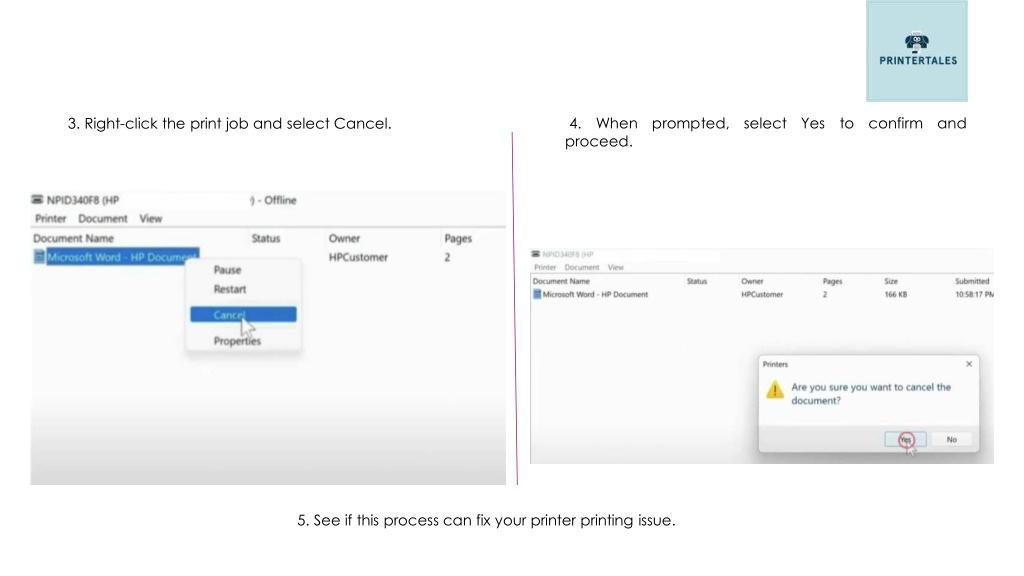Click the printer icon beside NPID340F8 title

click(37, 199)
